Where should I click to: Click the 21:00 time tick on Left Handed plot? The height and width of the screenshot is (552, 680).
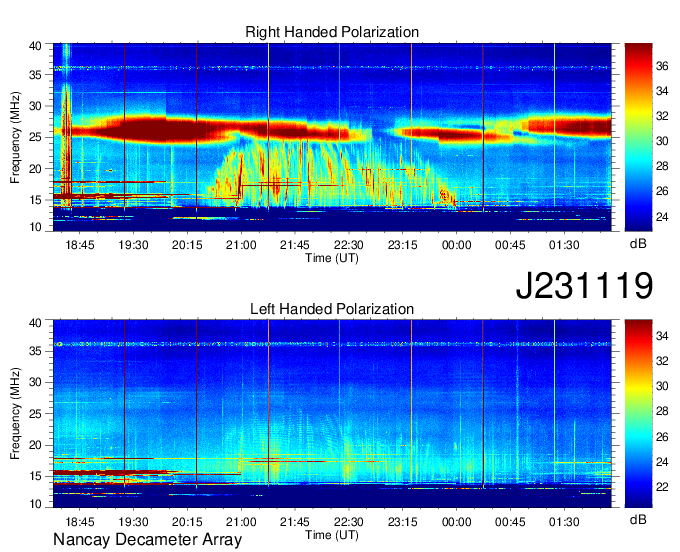point(241,522)
